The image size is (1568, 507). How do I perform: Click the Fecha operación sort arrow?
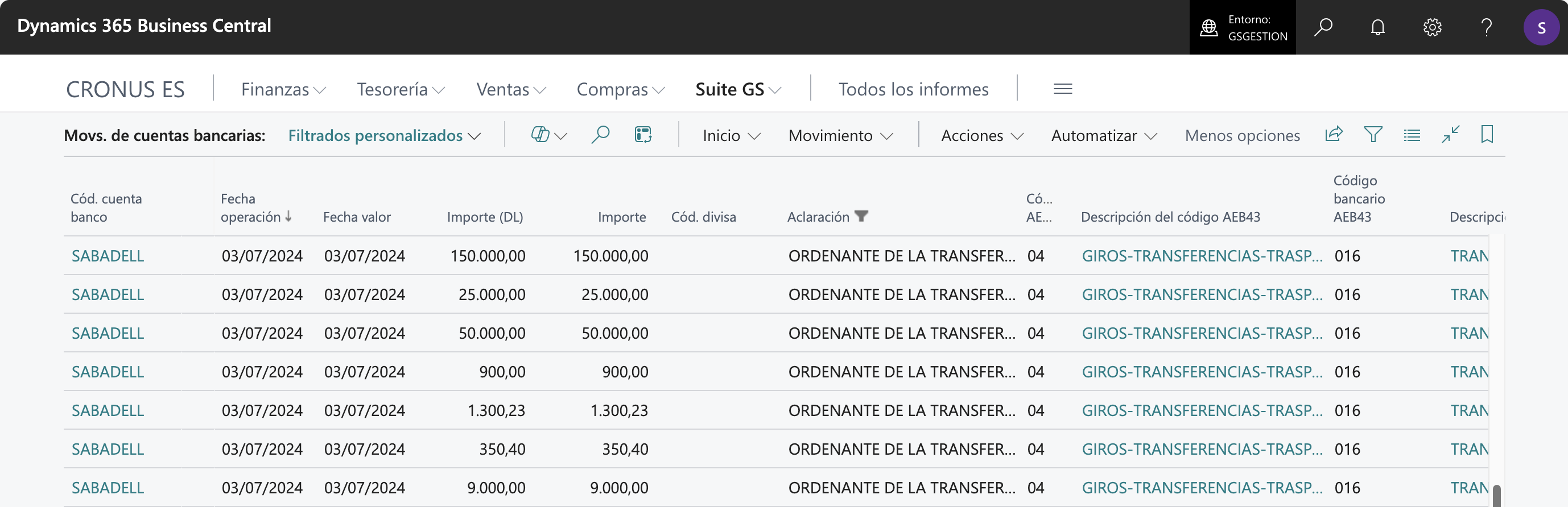coord(288,217)
